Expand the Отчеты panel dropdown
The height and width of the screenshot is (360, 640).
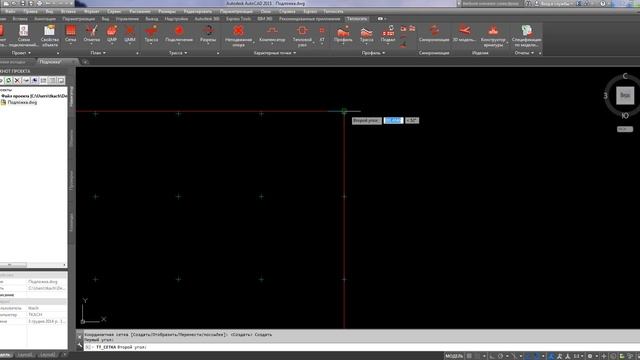[x=524, y=53]
